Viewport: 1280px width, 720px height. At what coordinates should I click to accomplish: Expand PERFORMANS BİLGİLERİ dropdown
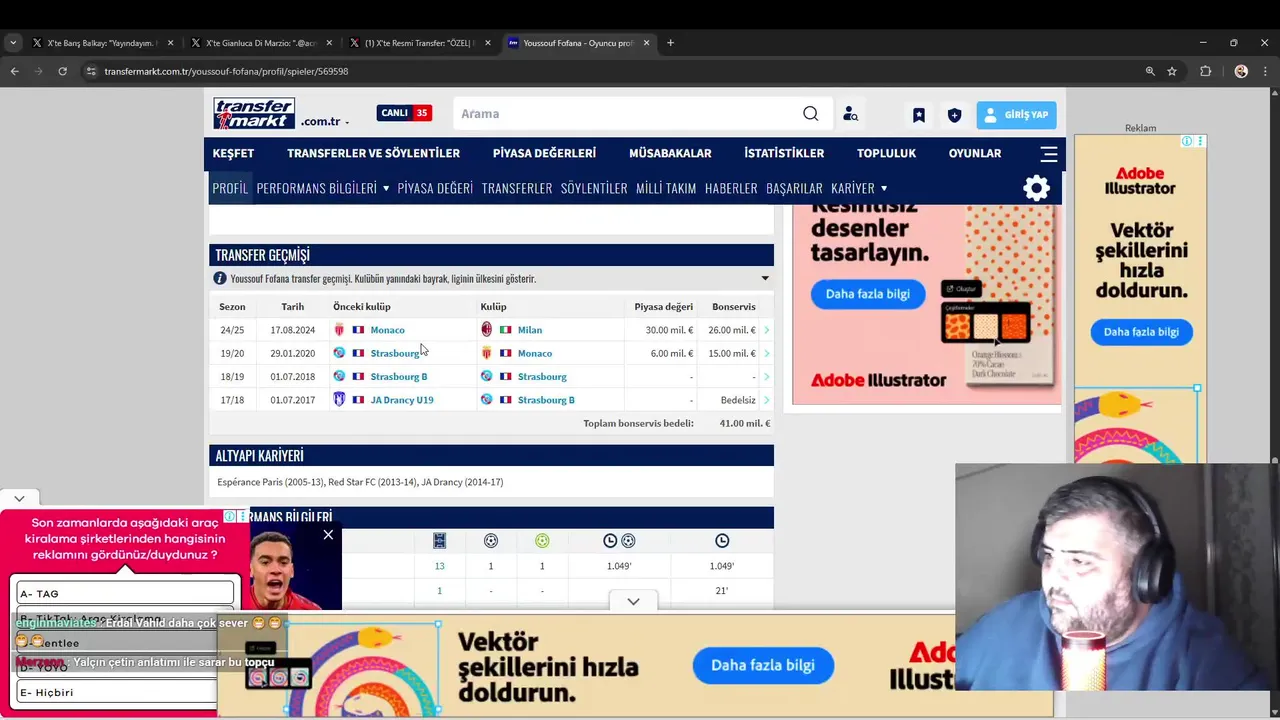pos(323,188)
